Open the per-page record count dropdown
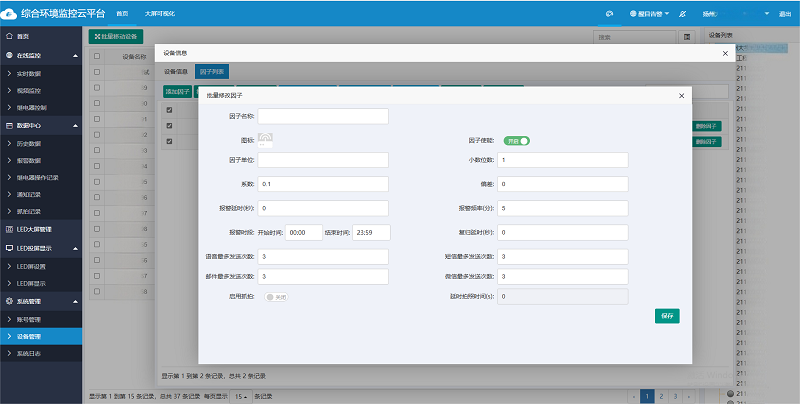 (241, 396)
